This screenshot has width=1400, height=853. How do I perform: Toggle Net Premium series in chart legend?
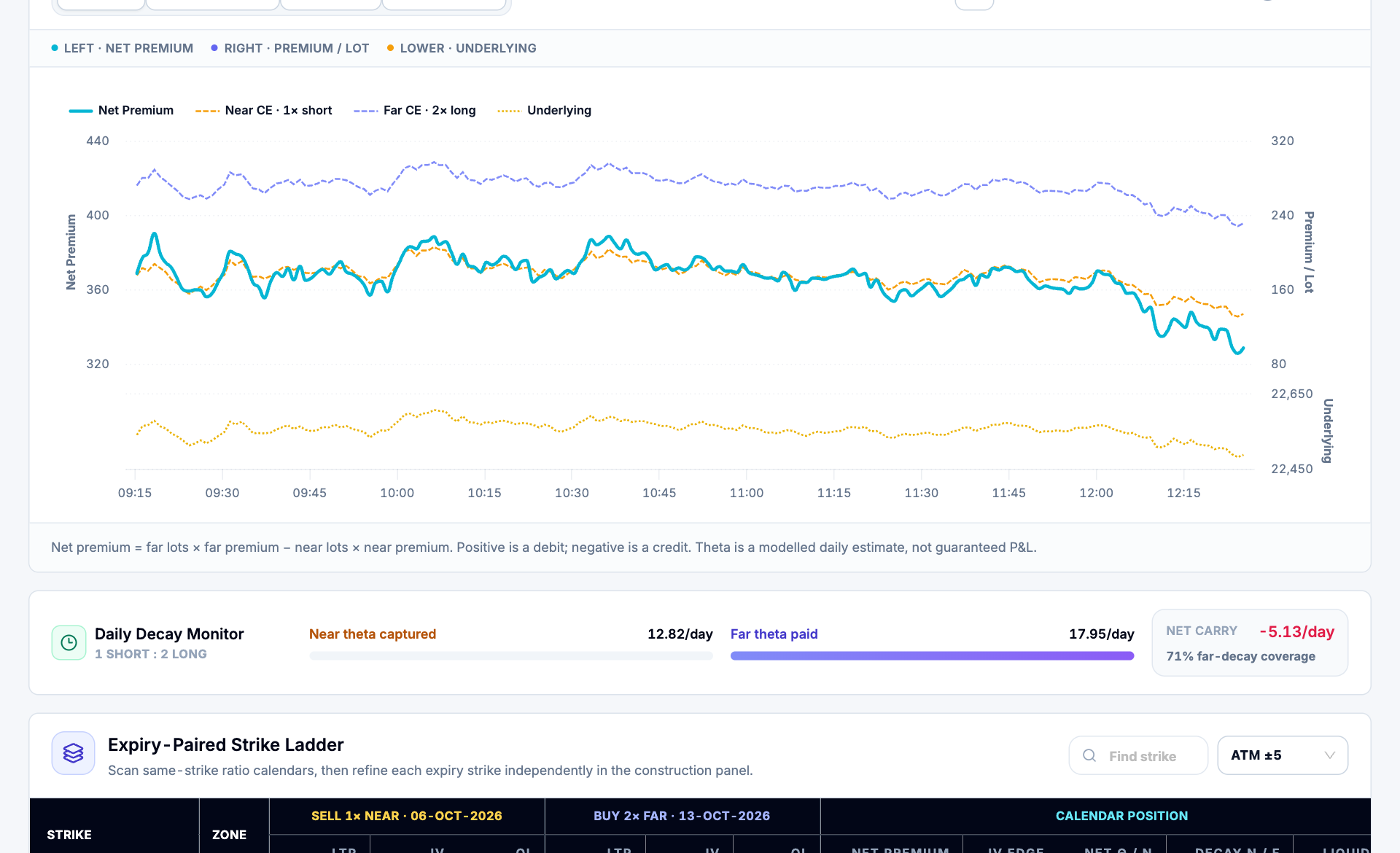tap(121, 110)
